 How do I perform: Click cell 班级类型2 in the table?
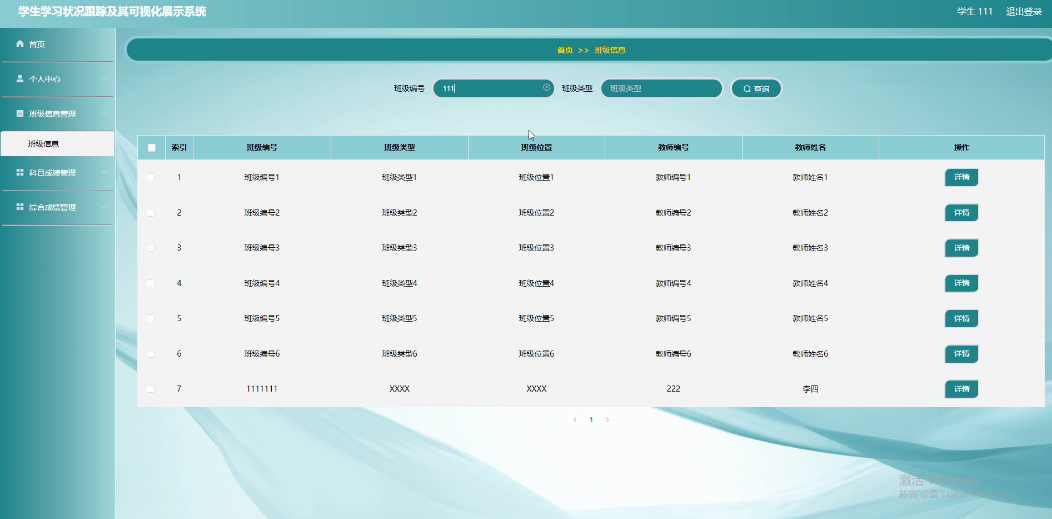click(x=399, y=213)
